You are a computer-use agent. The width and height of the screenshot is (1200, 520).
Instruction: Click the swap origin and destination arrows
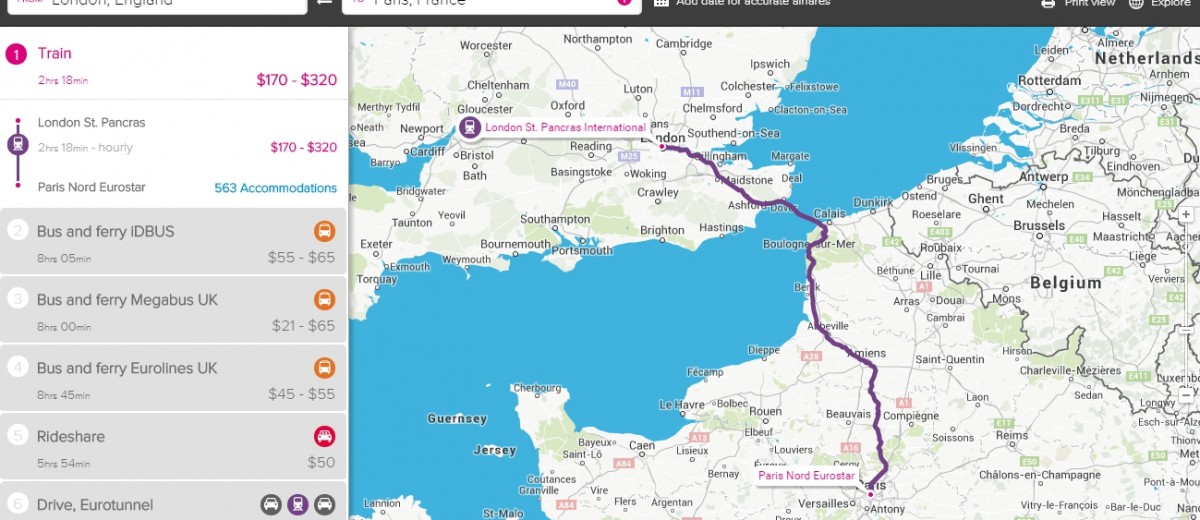(324, 3)
